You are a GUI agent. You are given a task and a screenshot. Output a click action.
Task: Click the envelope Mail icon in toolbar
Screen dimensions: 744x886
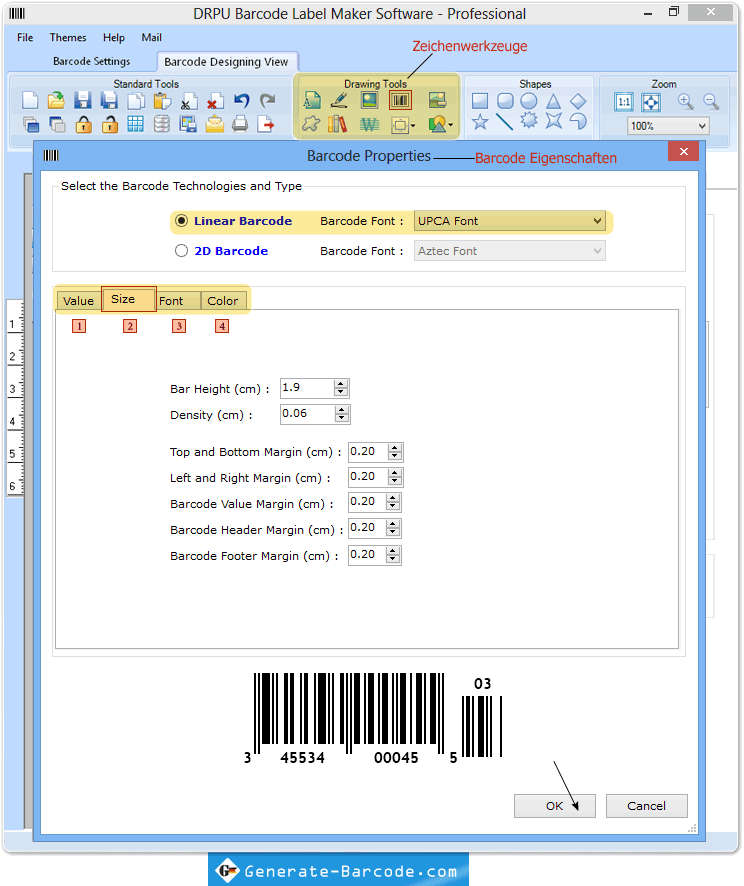(x=215, y=124)
